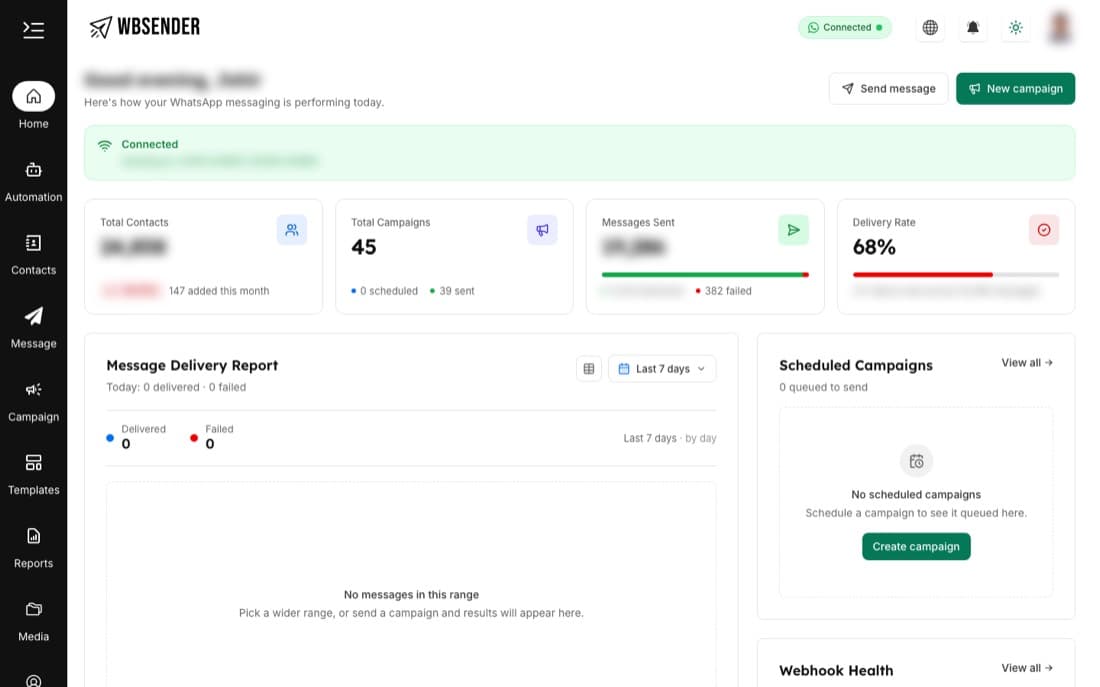Open Message in the sidebar
The width and height of the screenshot is (1100, 687).
pyautogui.click(x=33, y=328)
